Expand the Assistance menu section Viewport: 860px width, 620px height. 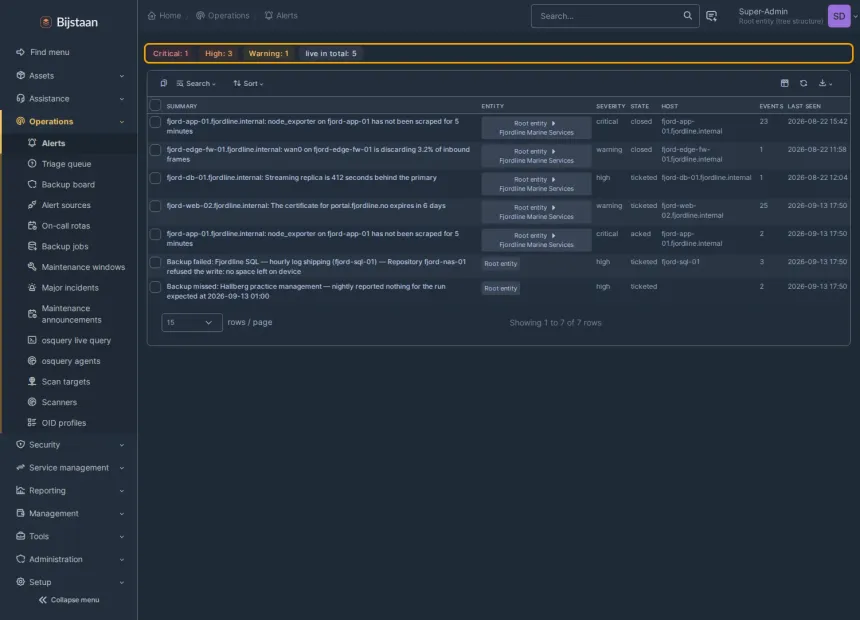pos(69,99)
